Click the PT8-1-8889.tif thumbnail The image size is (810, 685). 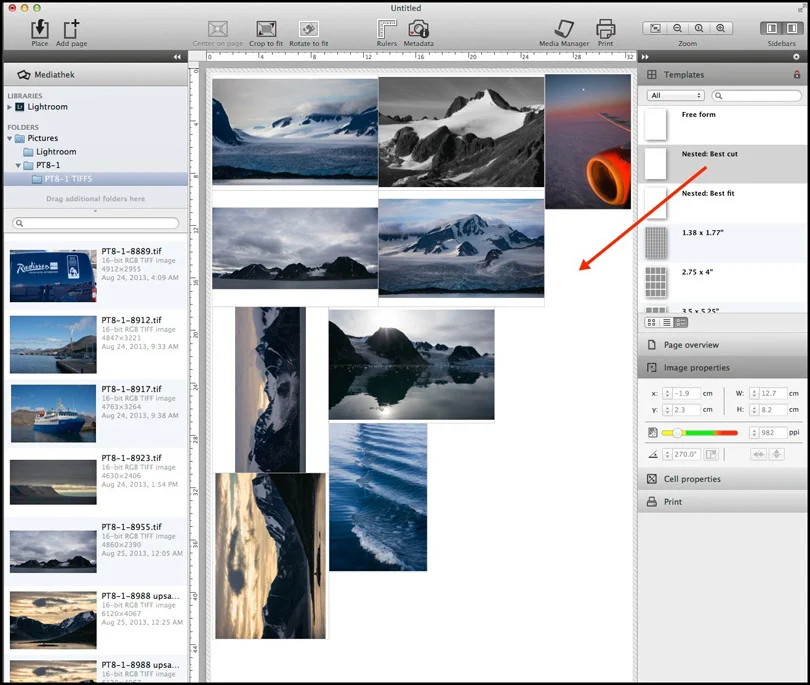(x=53, y=276)
